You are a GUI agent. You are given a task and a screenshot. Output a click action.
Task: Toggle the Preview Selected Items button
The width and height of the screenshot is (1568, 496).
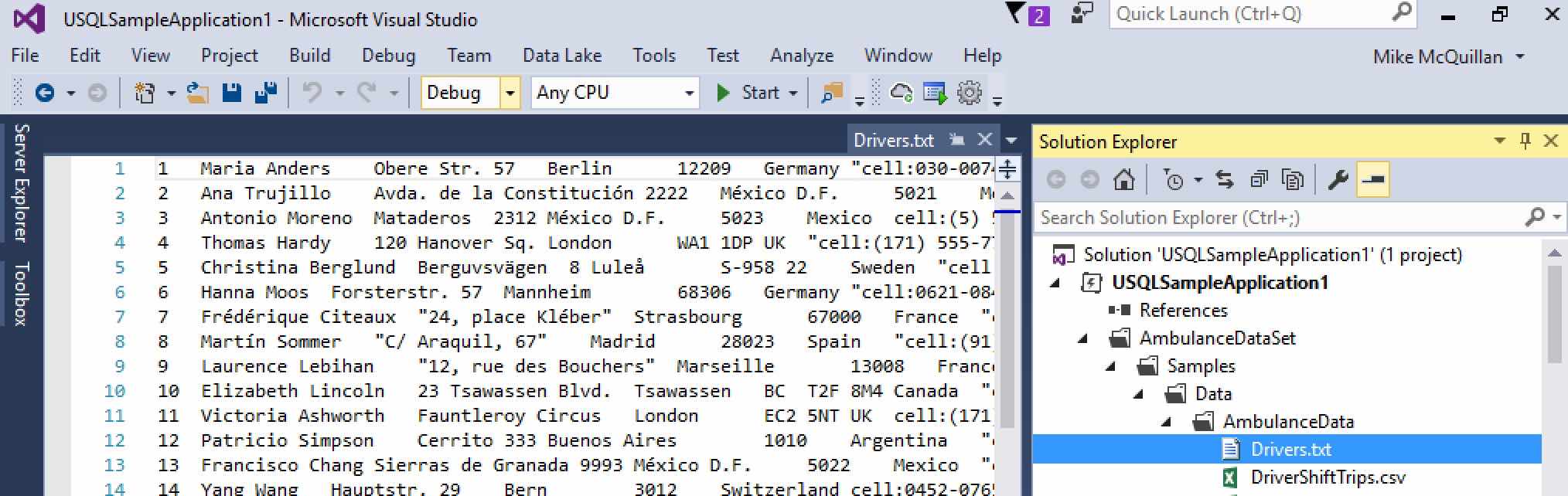[x=1373, y=180]
